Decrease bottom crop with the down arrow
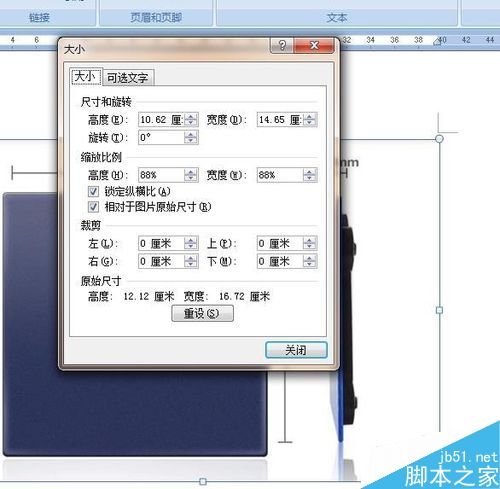Screen dimensions: 500x489 coord(310,265)
